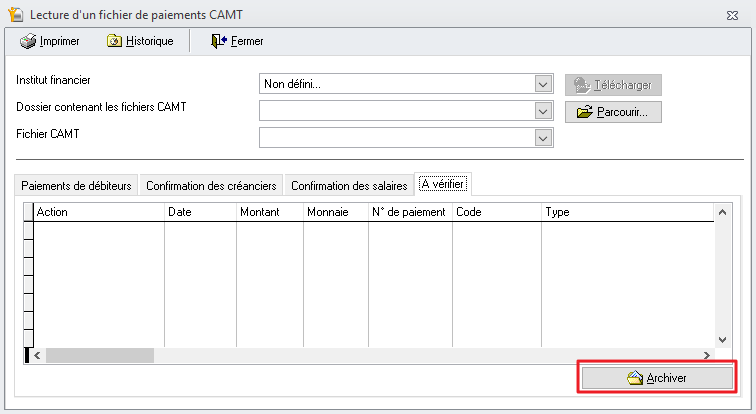Open the Confirmation des créanciers tab
Image resolution: width=756 pixels, height=414 pixels.
coord(211,186)
